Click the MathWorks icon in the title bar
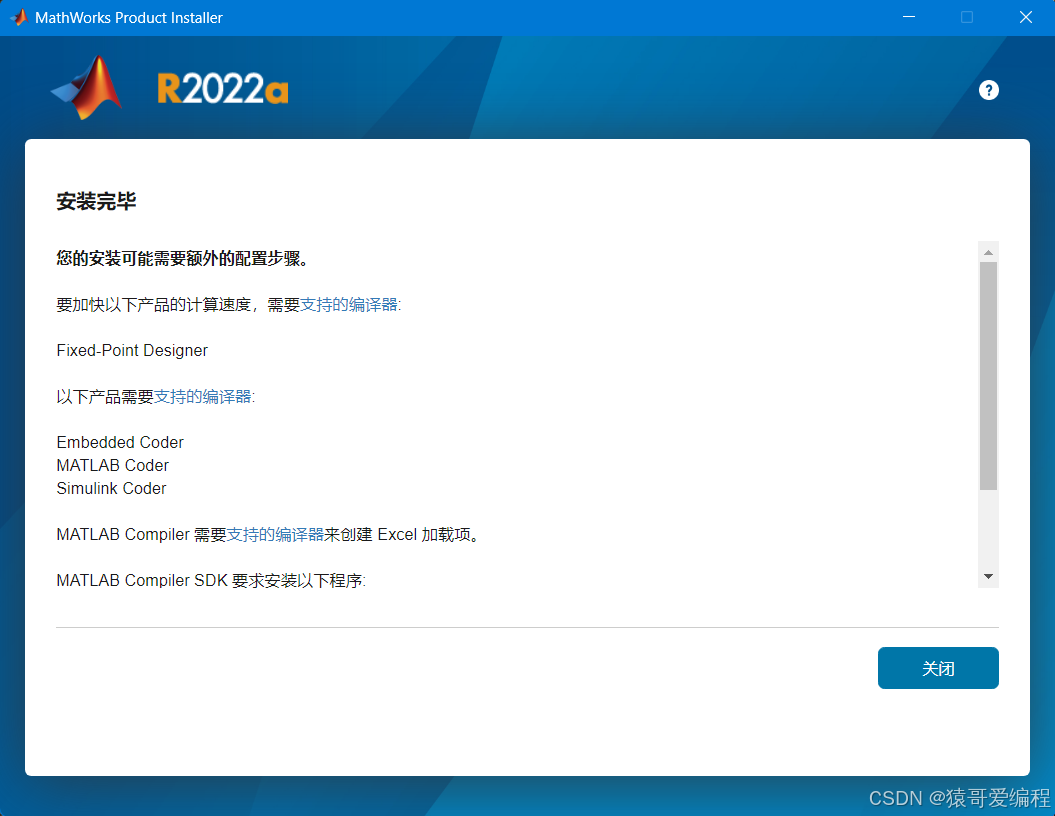The height and width of the screenshot is (816, 1055). [20, 17]
